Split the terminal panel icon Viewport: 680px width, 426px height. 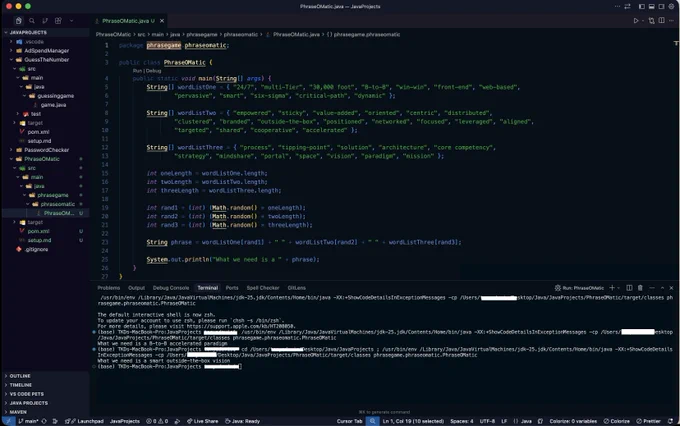629,288
